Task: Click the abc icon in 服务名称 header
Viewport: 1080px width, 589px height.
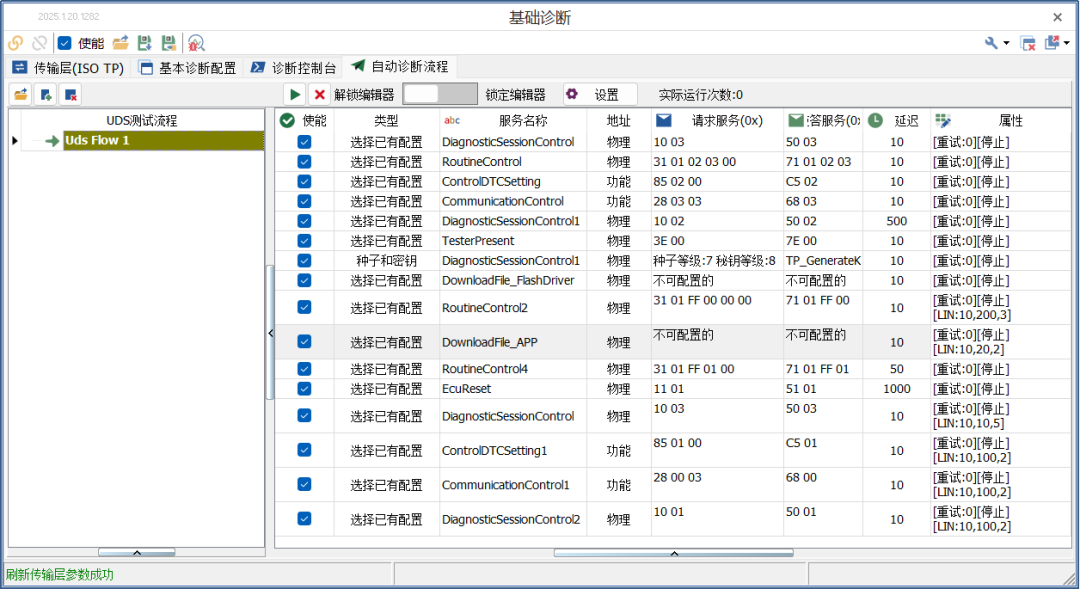Action: click(452, 121)
